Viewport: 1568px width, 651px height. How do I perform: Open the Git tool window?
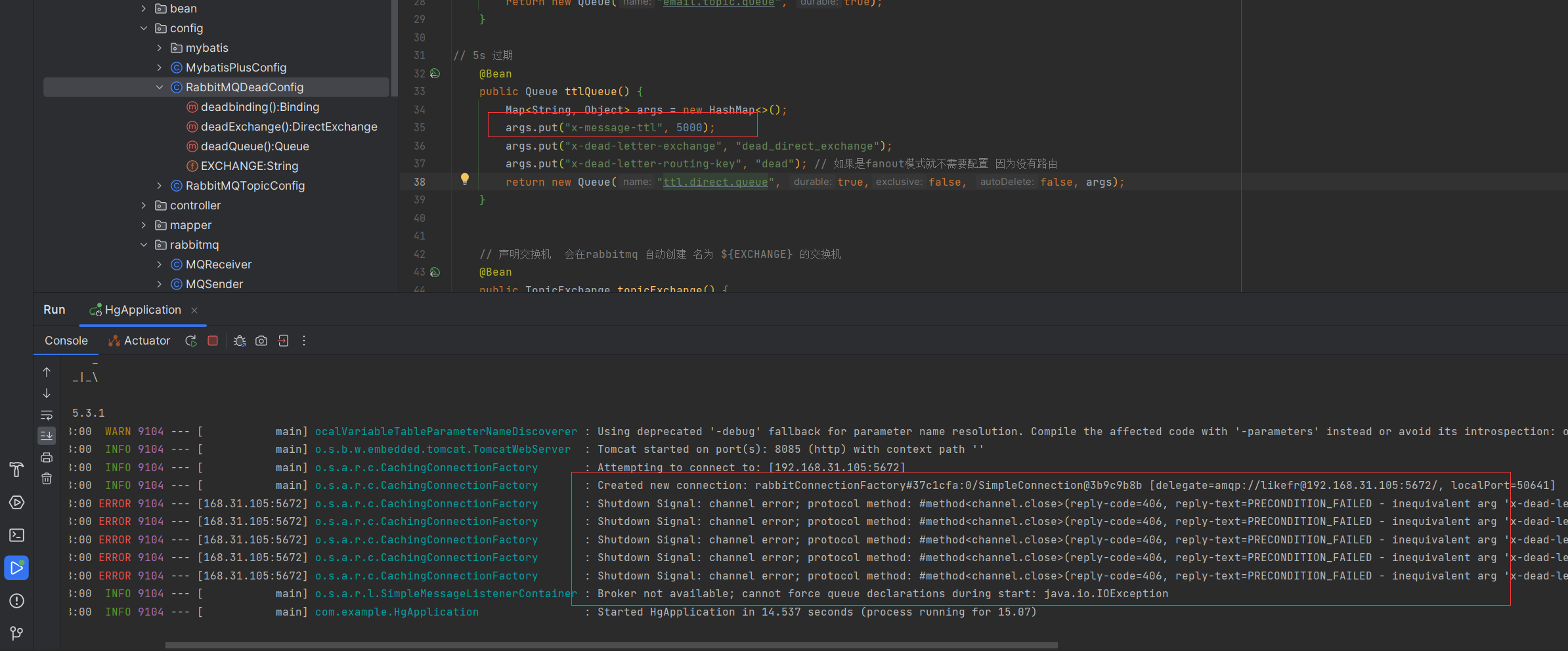click(x=16, y=633)
